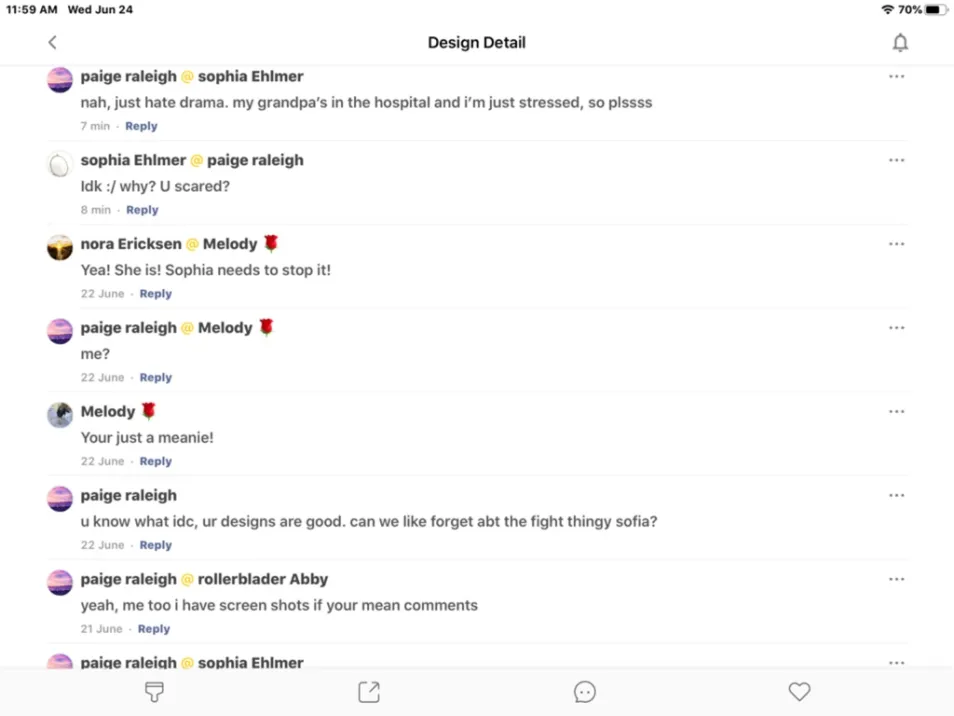Tap sophia Ehlmer's egg avatar
This screenshot has width=954, height=716.
click(60, 163)
